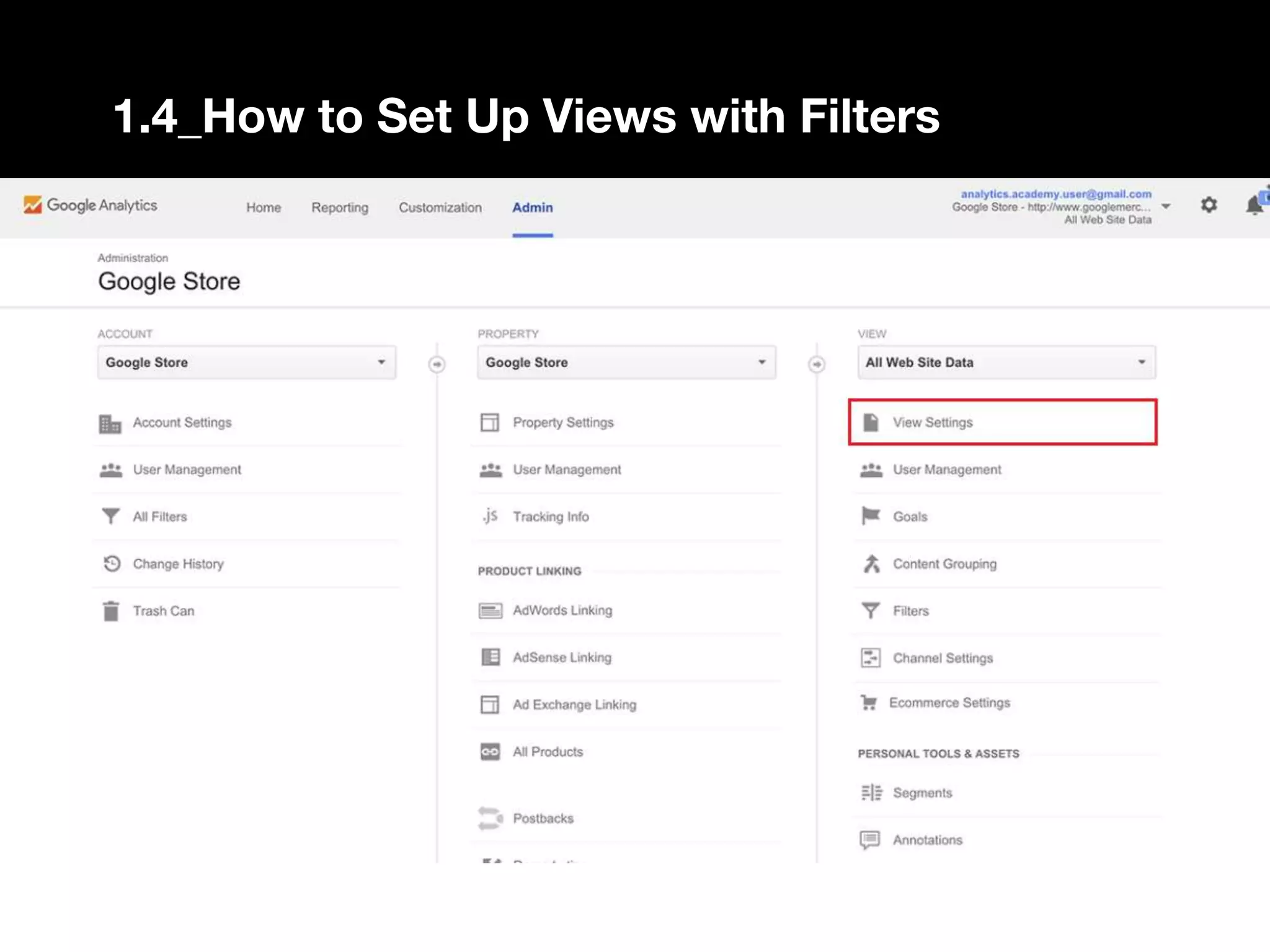Open the notifications bell icon
1270x952 pixels.
coord(1254,204)
